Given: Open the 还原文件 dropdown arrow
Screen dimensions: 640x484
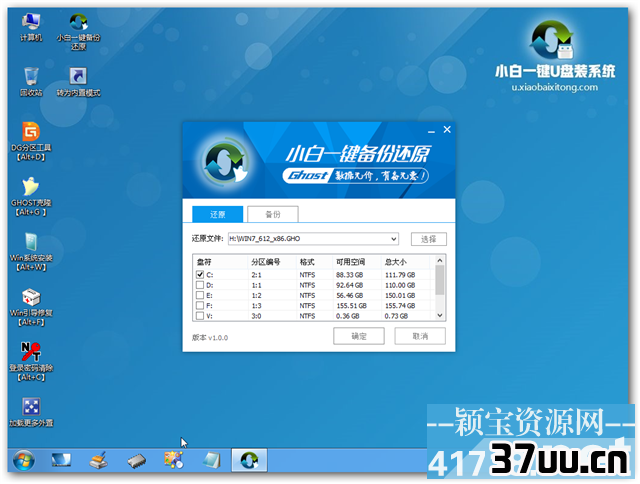Looking at the screenshot, I should (393, 239).
